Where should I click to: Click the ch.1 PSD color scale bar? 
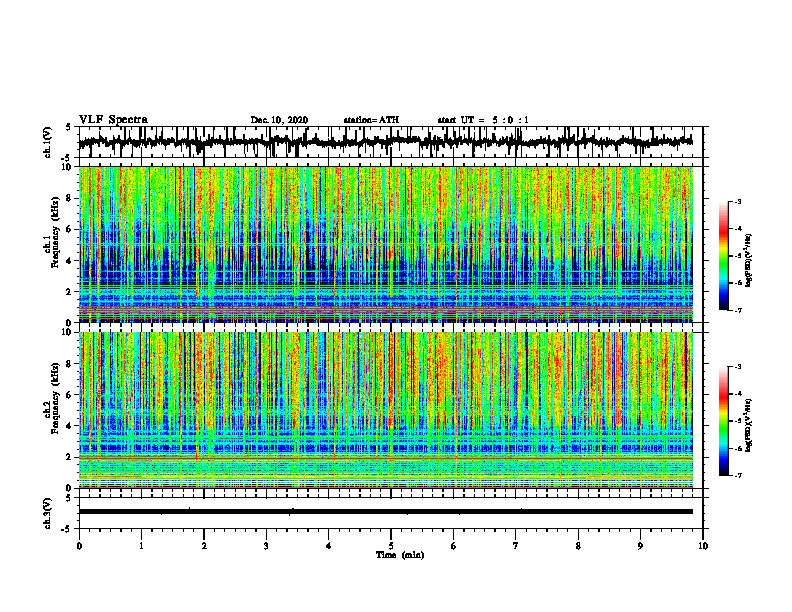click(x=724, y=256)
